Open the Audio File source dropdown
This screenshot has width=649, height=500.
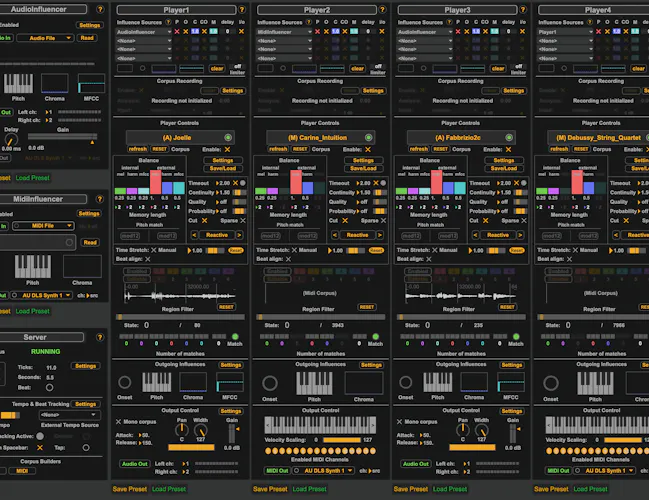point(46,38)
